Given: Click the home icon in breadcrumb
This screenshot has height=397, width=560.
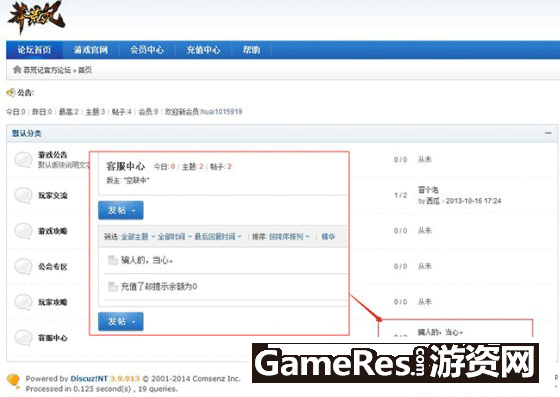Looking at the screenshot, I should [17, 69].
